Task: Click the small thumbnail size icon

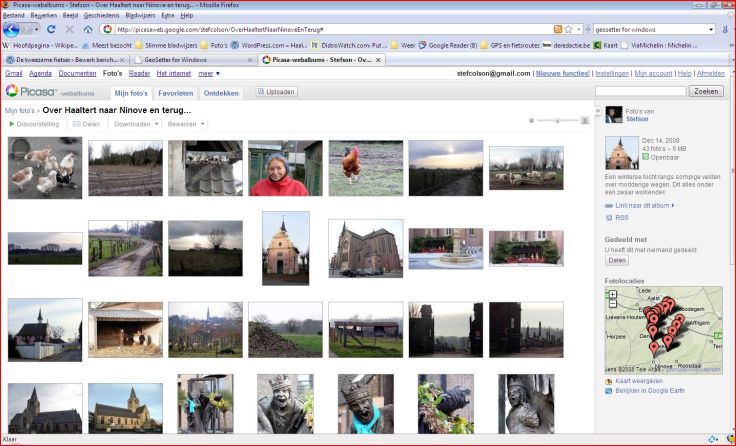Action: click(x=531, y=121)
